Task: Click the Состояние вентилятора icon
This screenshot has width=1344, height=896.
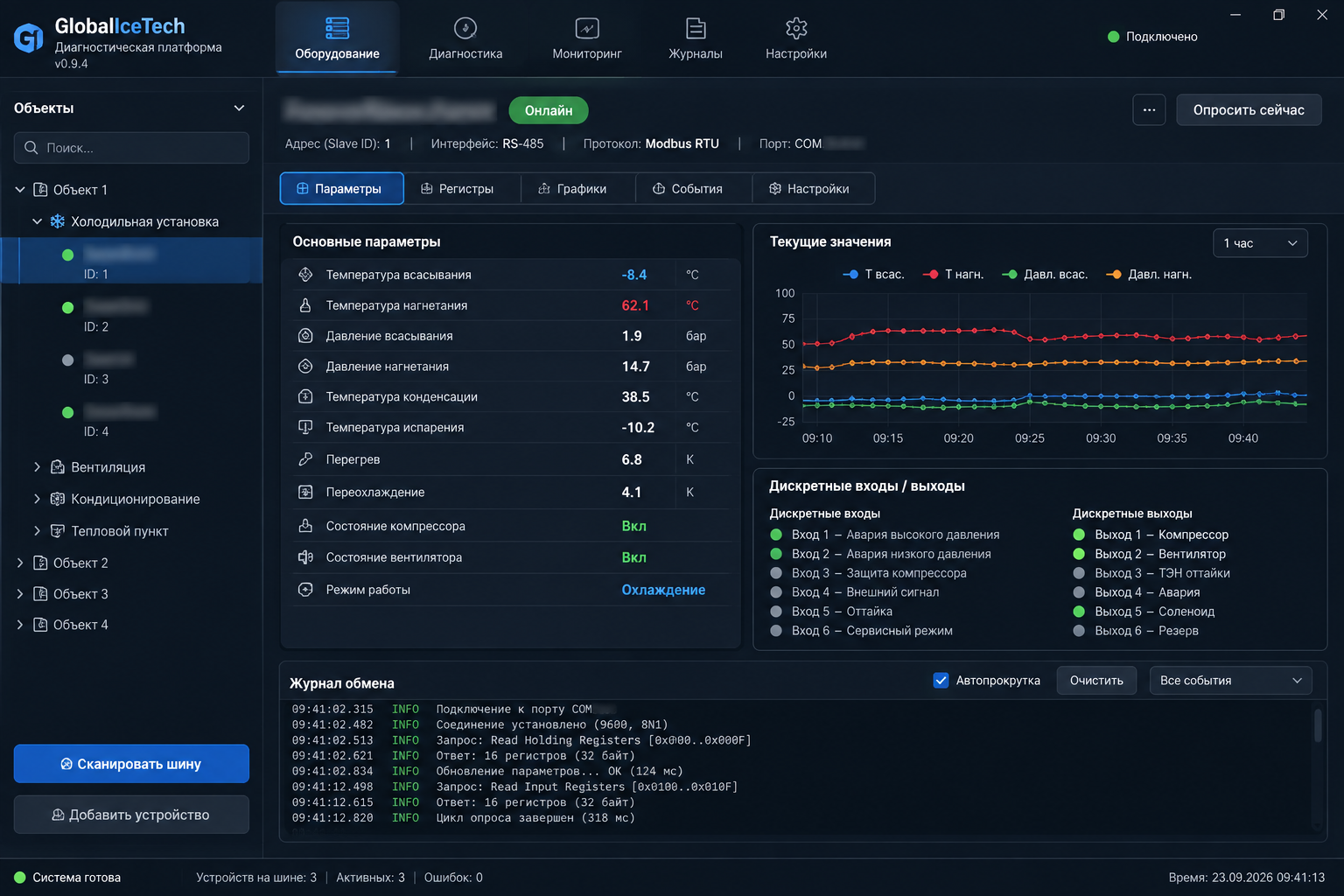Action: (x=305, y=557)
